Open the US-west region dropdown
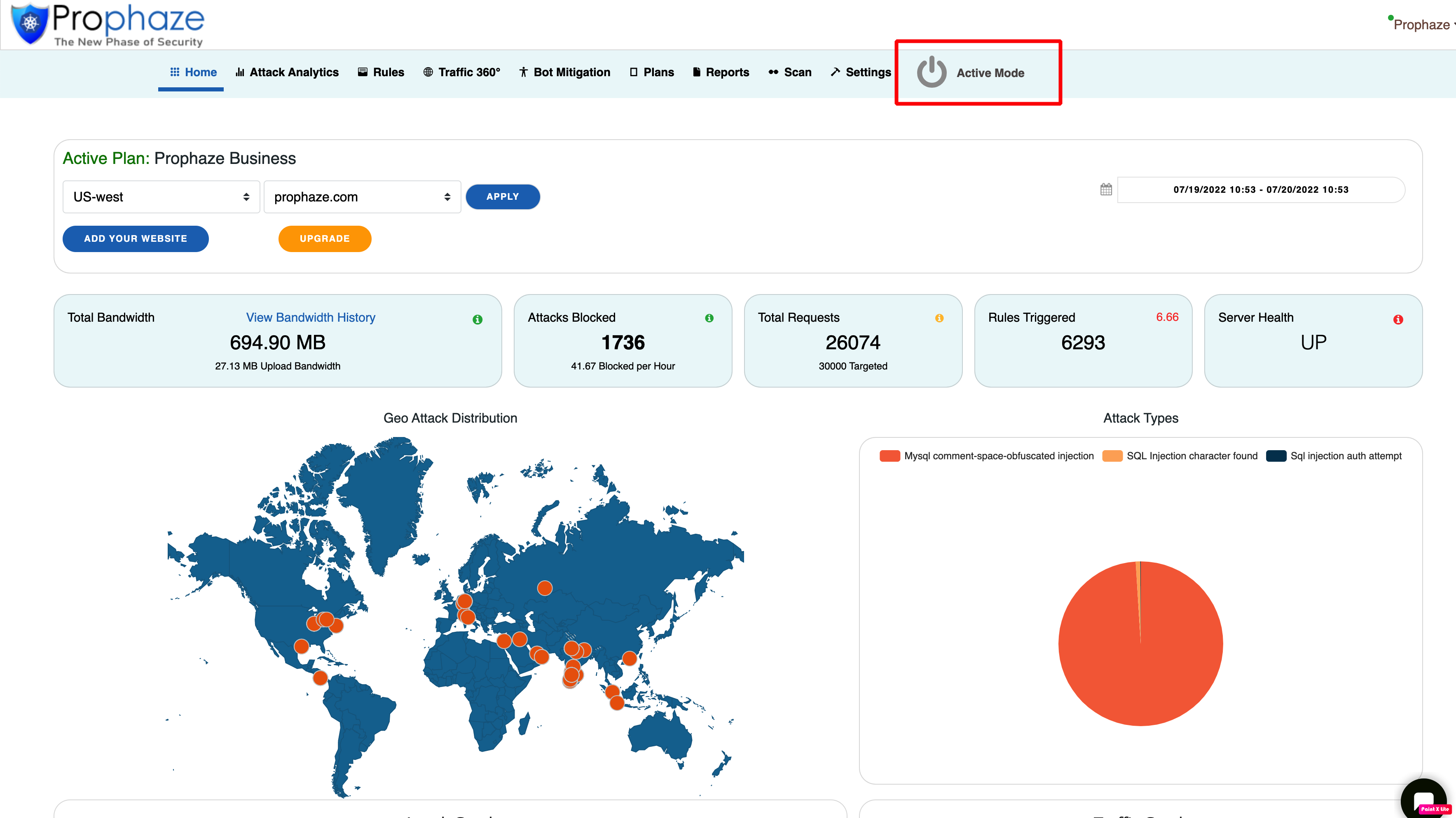 [x=161, y=197]
